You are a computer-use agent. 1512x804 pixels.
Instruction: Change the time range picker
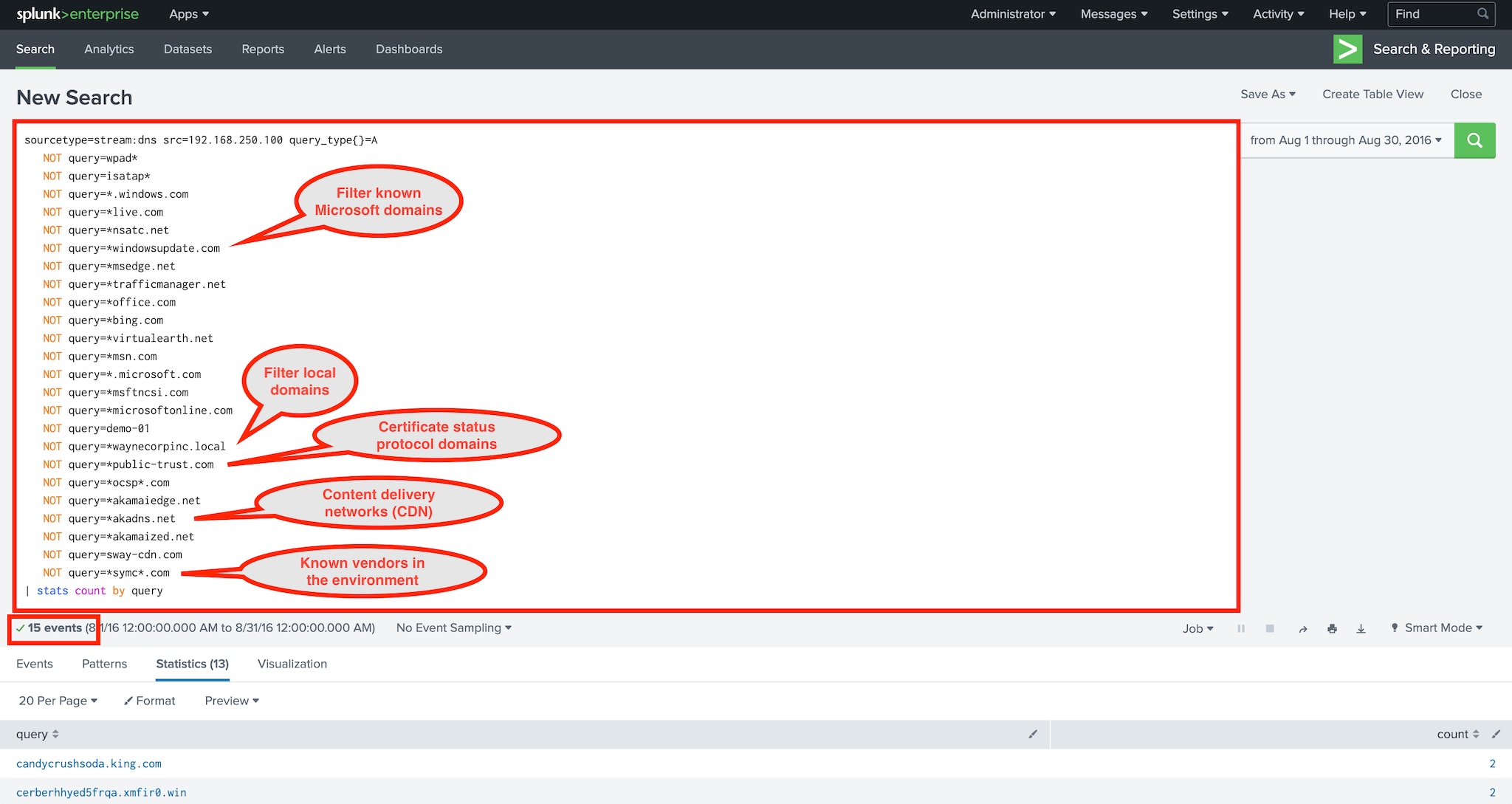[x=1346, y=140]
